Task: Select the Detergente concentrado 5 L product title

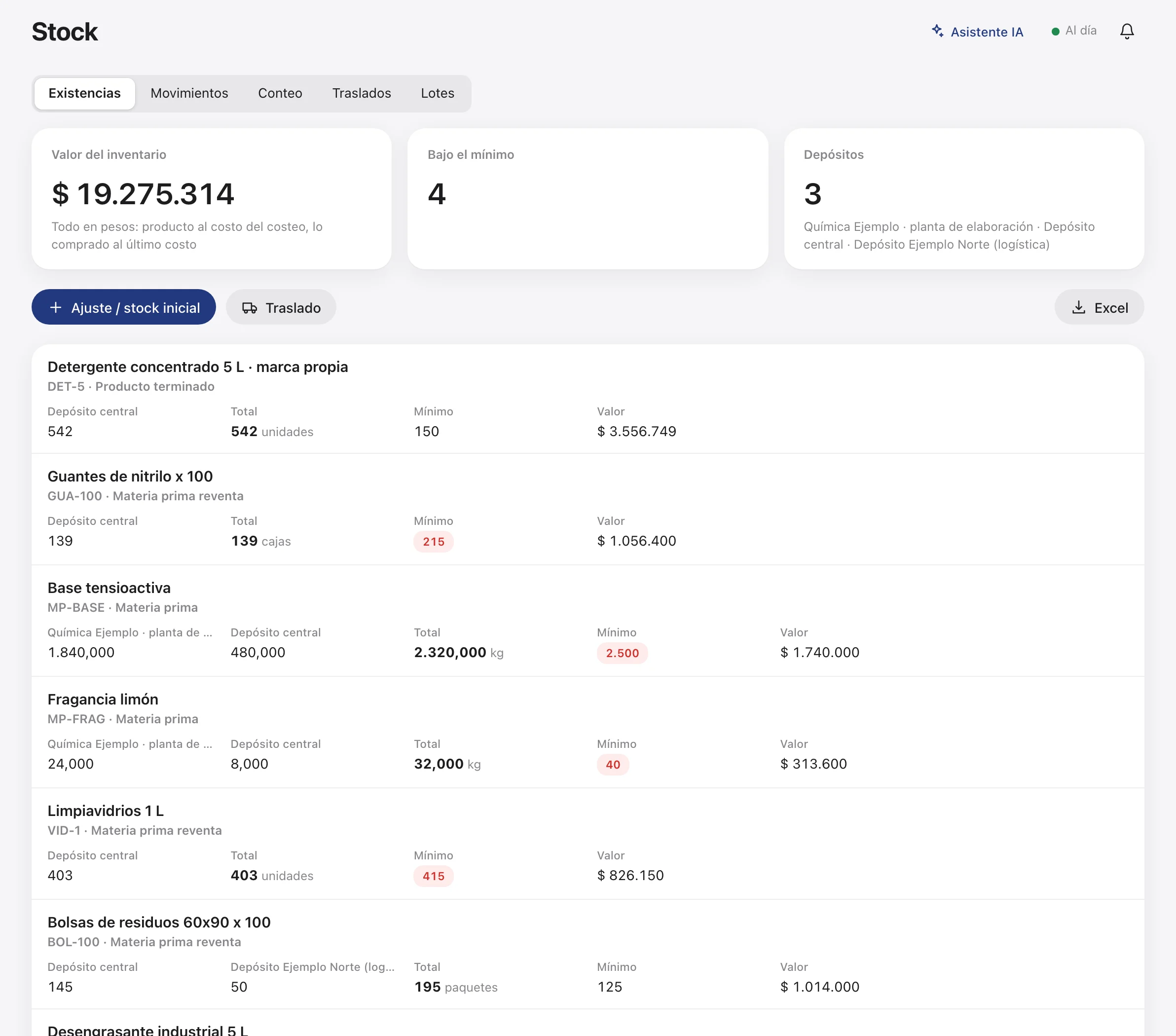Action: 197,367
